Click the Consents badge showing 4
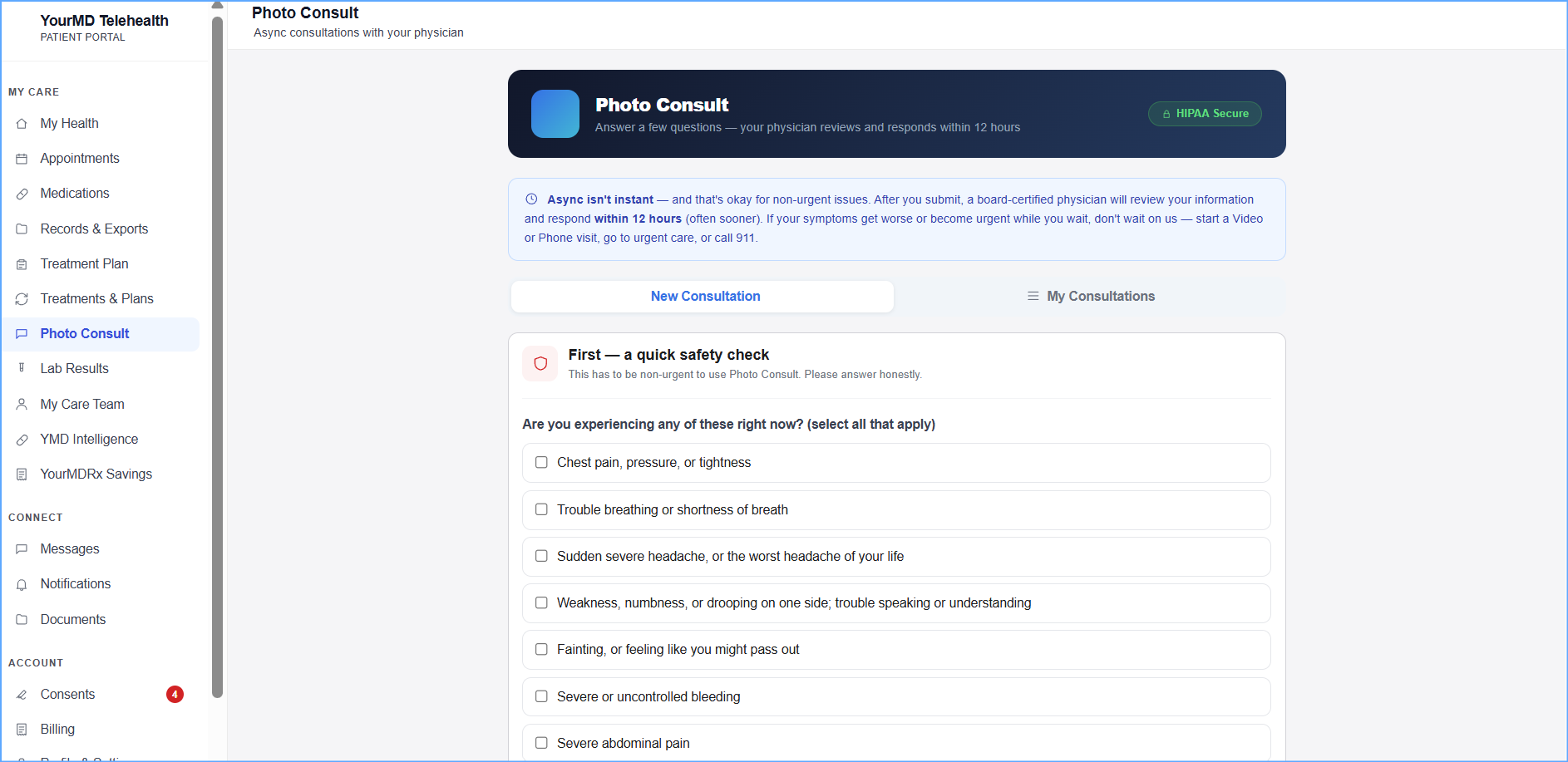The height and width of the screenshot is (762, 1568). 175,695
